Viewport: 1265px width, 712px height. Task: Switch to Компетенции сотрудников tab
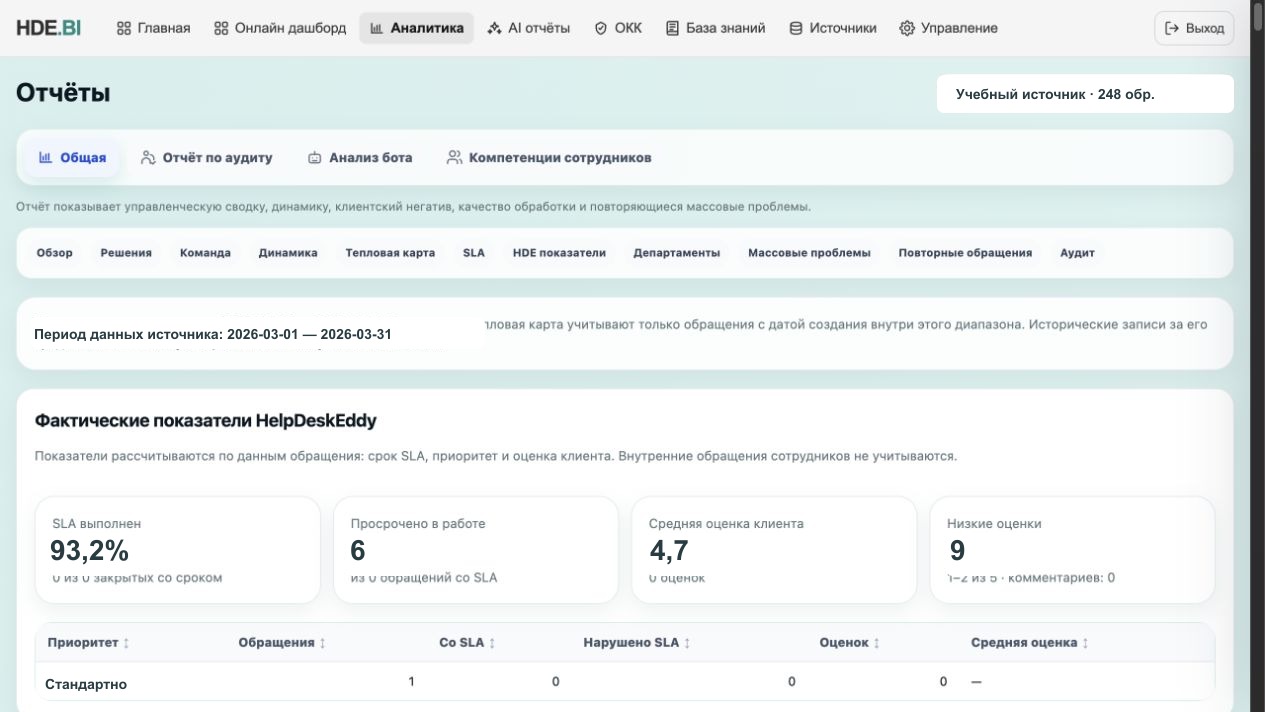[x=549, y=157]
